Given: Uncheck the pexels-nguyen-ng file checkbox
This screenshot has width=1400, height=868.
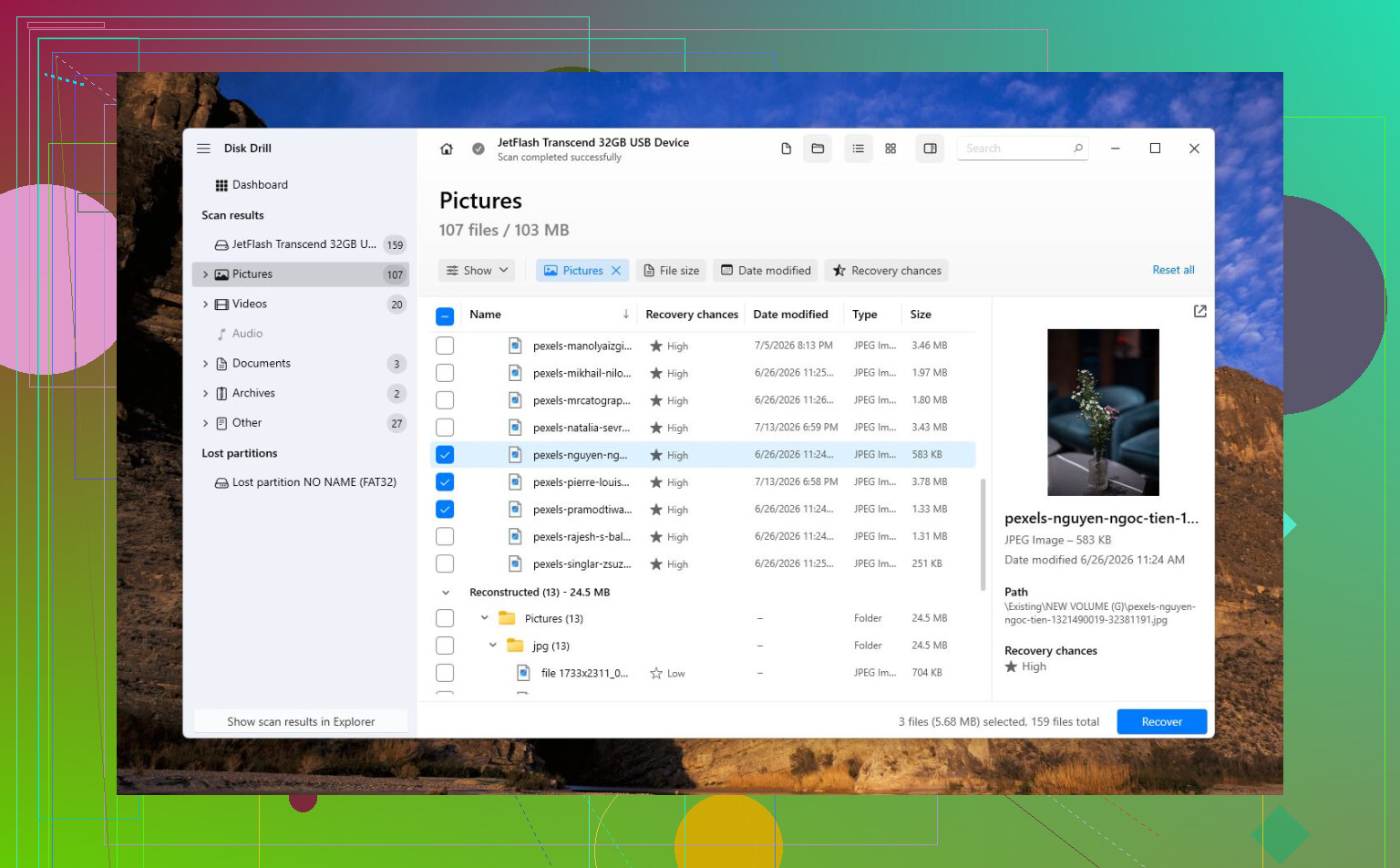Looking at the screenshot, I should 445,455.
